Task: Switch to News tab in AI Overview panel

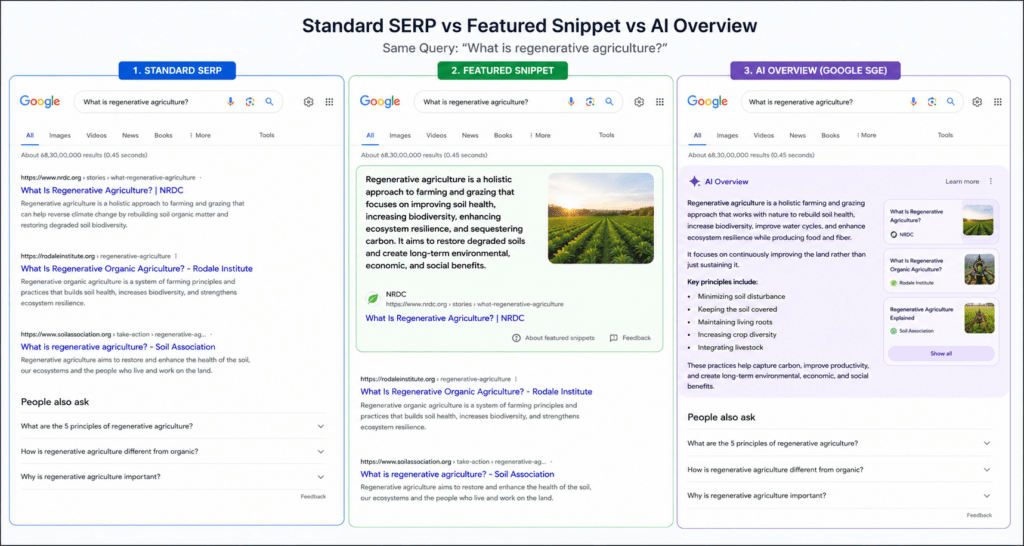Action: point(797,135)
